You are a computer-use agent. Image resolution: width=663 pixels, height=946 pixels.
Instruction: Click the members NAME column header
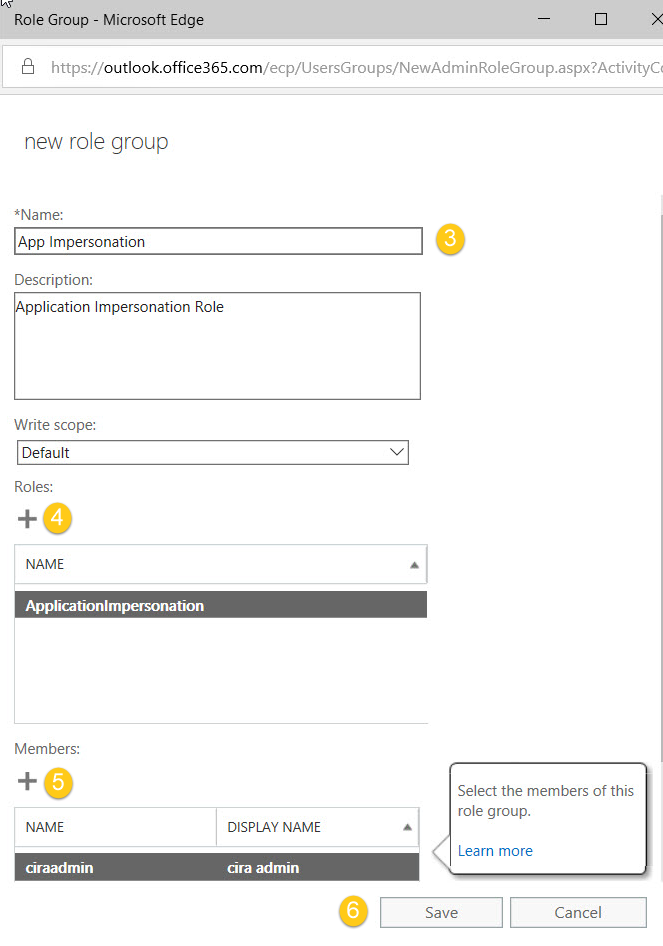coord(115,827)
